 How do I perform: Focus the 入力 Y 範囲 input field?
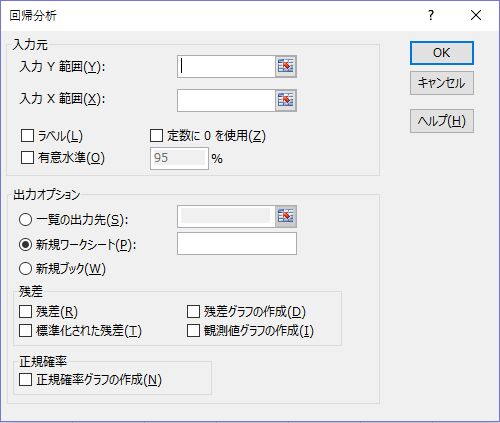pos(226,66)
